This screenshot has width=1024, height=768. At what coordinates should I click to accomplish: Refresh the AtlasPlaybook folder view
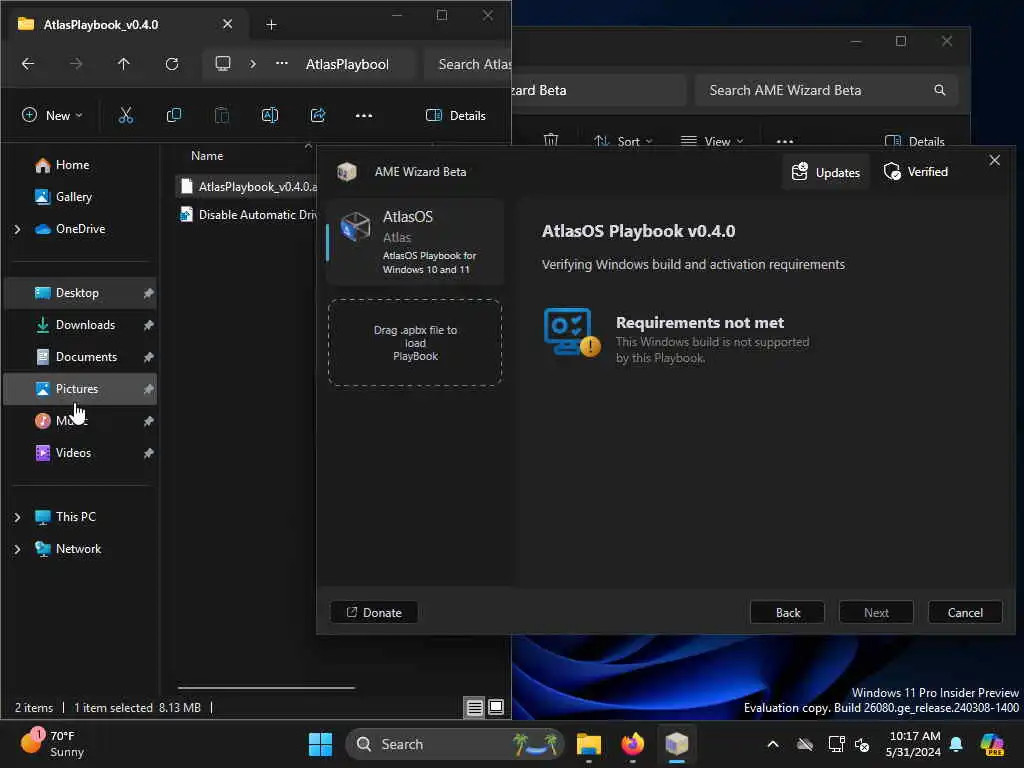pos(172,64)
